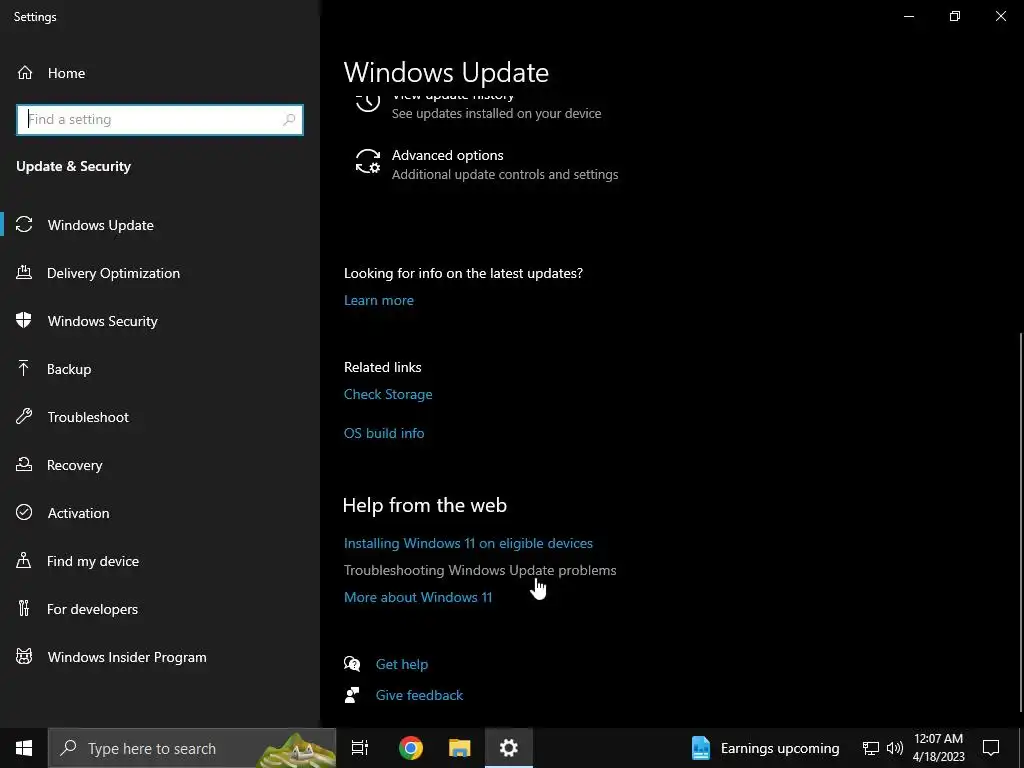
Task: Click the Home house icon
Action: pos(25,72)
